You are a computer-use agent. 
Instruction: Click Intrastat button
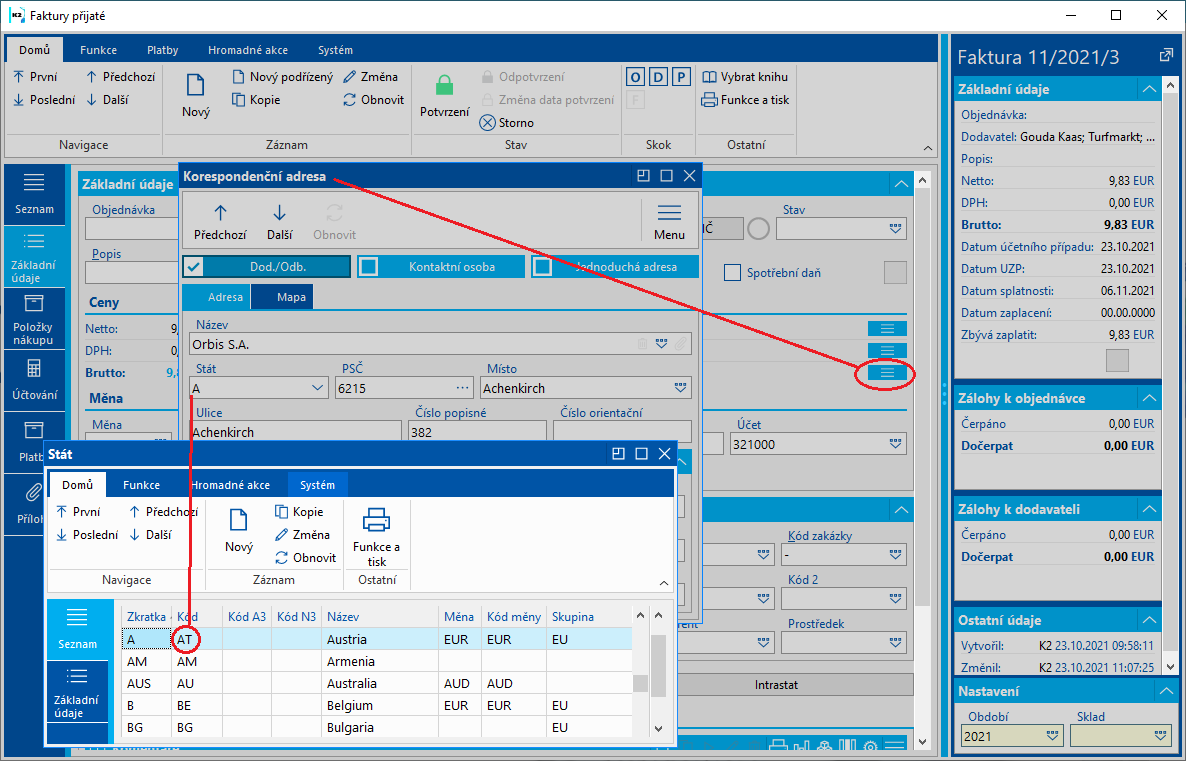[776, 685]
